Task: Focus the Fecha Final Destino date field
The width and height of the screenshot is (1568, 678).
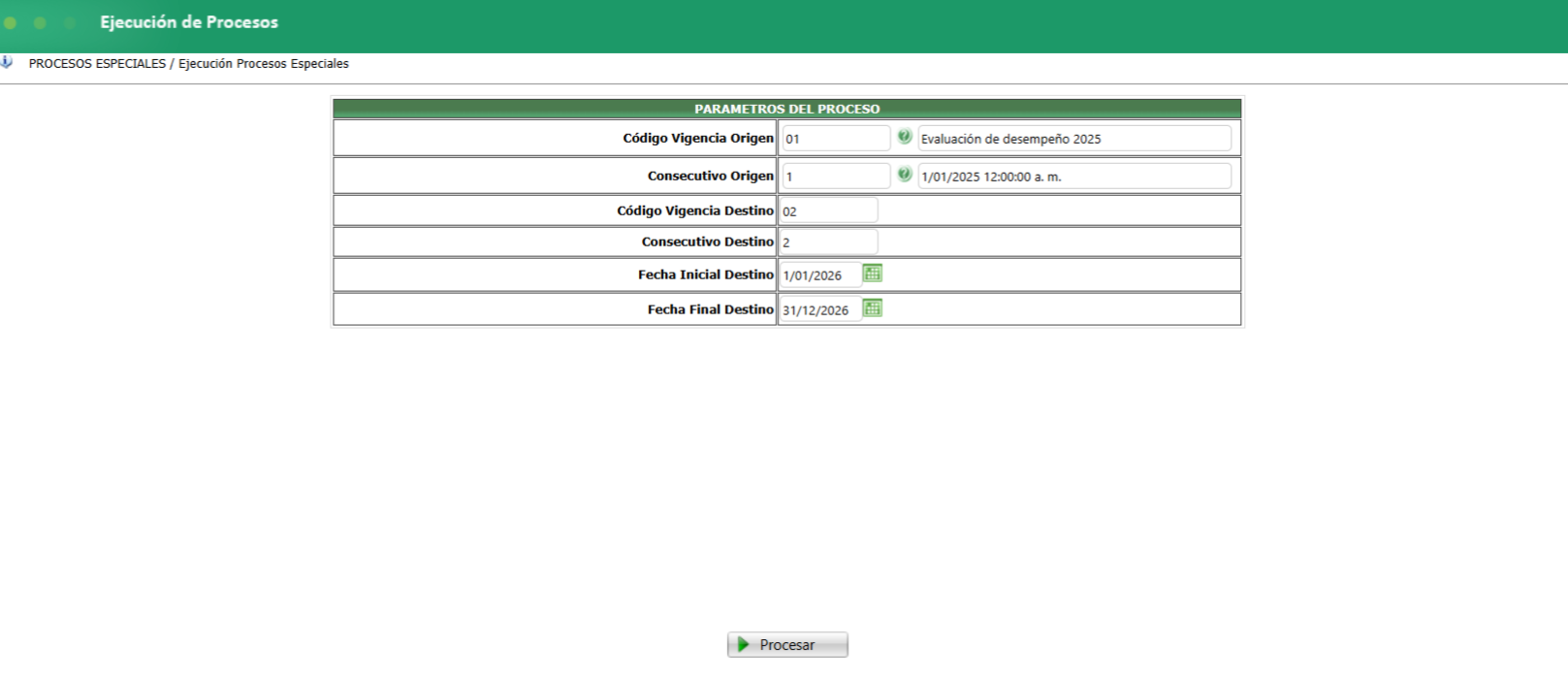Action: [x=820, y=310]
